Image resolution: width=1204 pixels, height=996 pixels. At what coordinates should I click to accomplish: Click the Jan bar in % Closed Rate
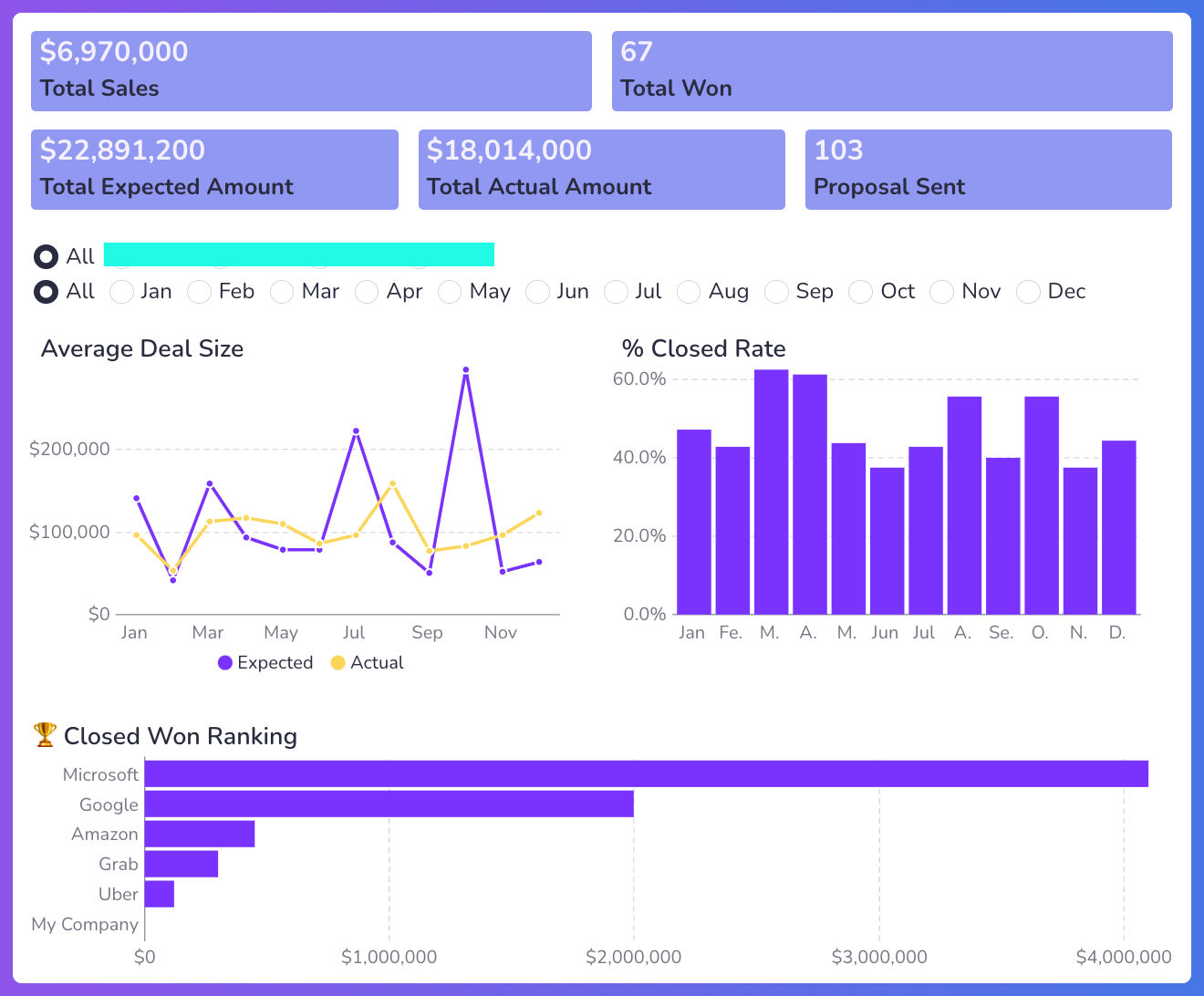tap(694, 522)
